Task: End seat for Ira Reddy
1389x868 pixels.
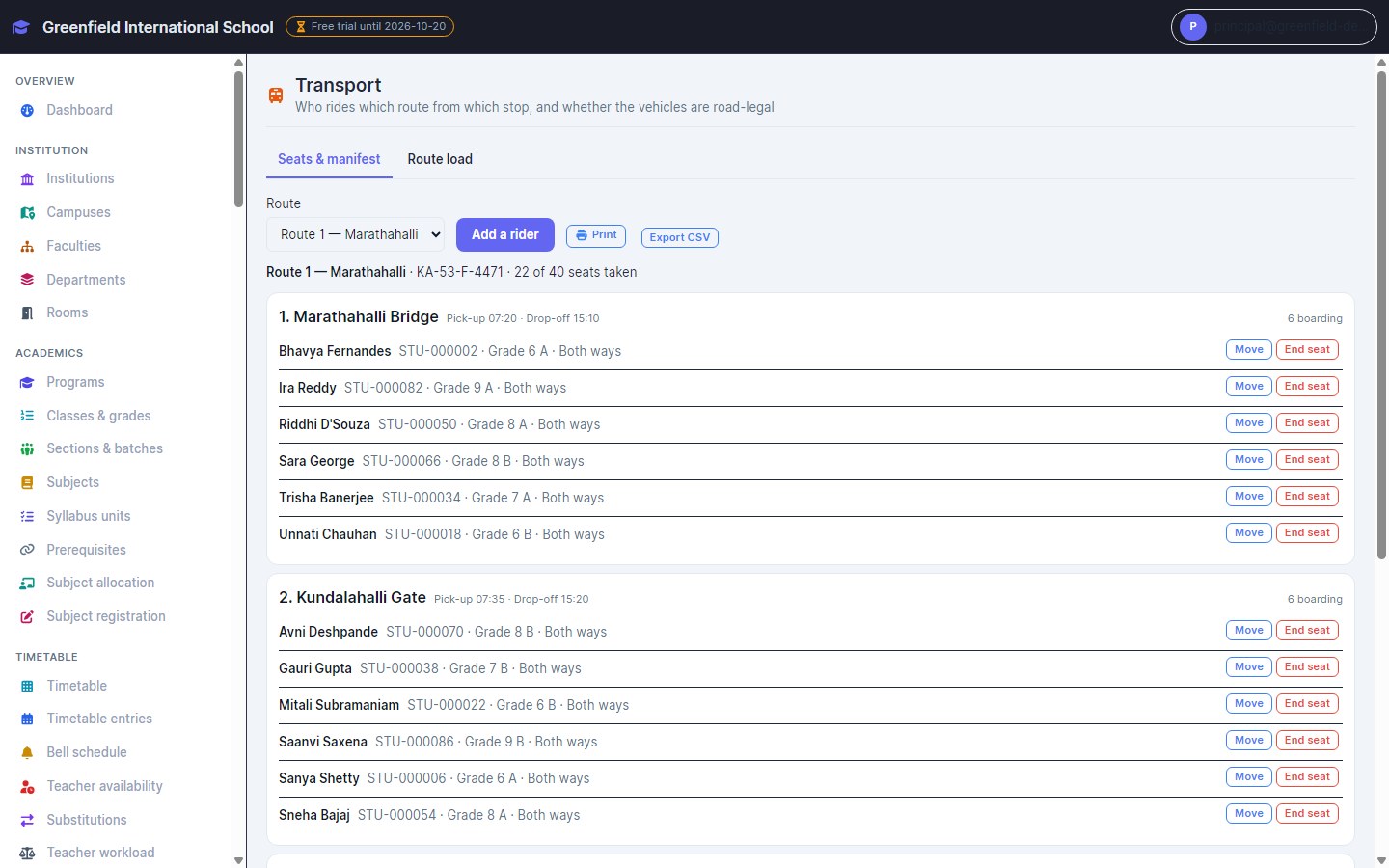Action: click(x=1307, y=387)
